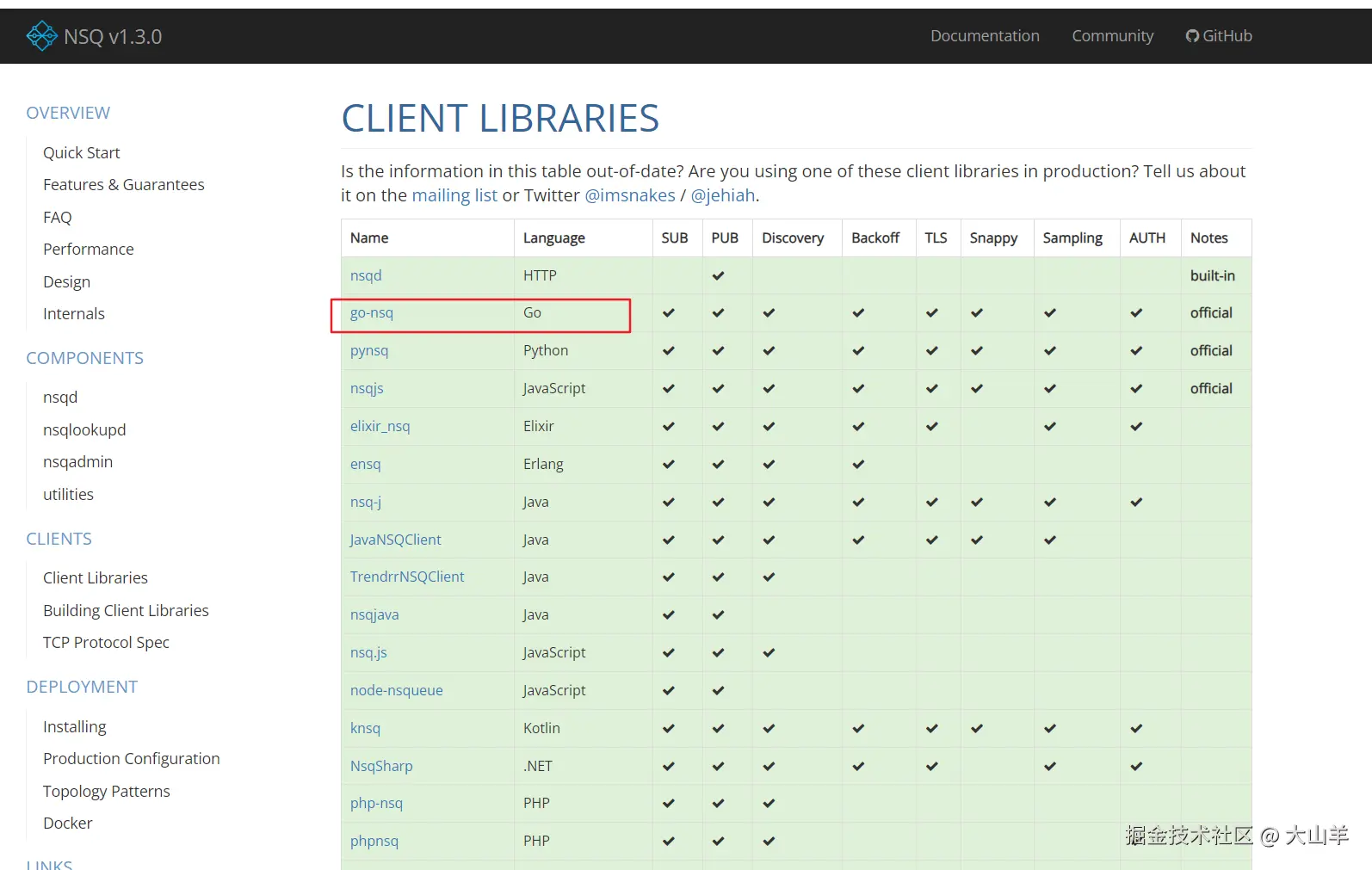Click the NSQ logo icon
Screen dimensions: 1372x870
(x=42, y=36)
